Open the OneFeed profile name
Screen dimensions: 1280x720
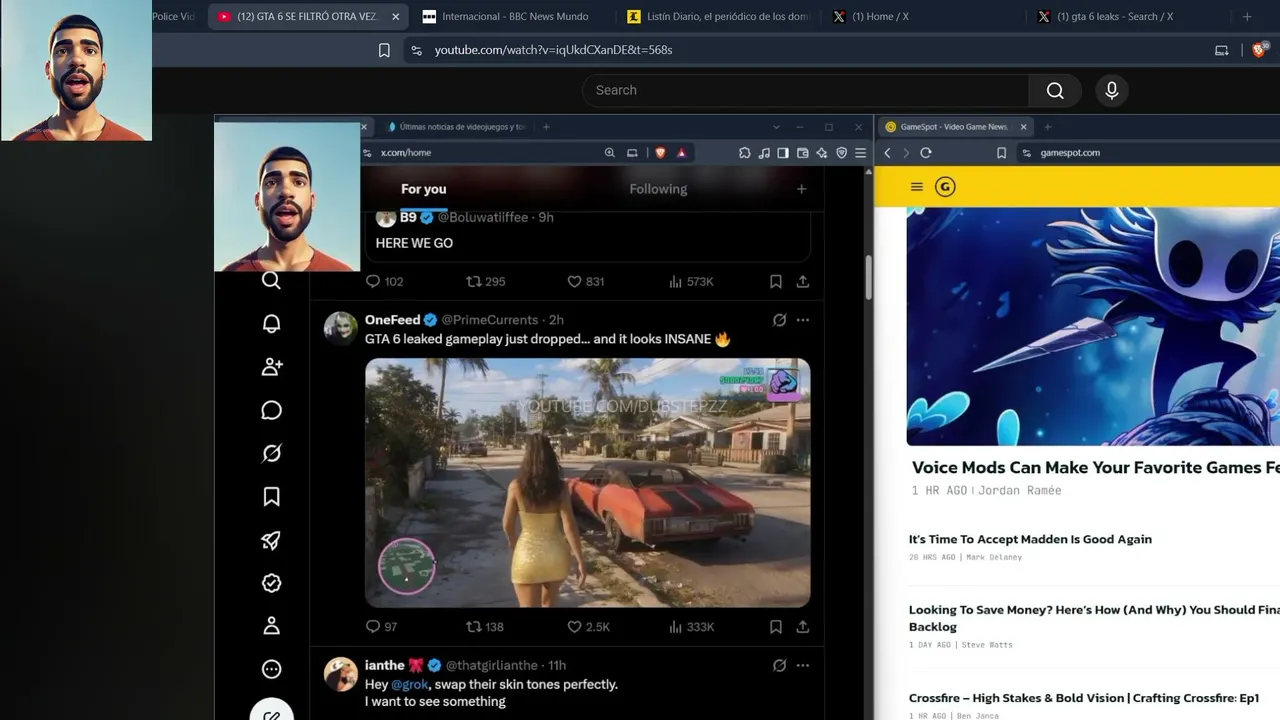coord(392,320)
